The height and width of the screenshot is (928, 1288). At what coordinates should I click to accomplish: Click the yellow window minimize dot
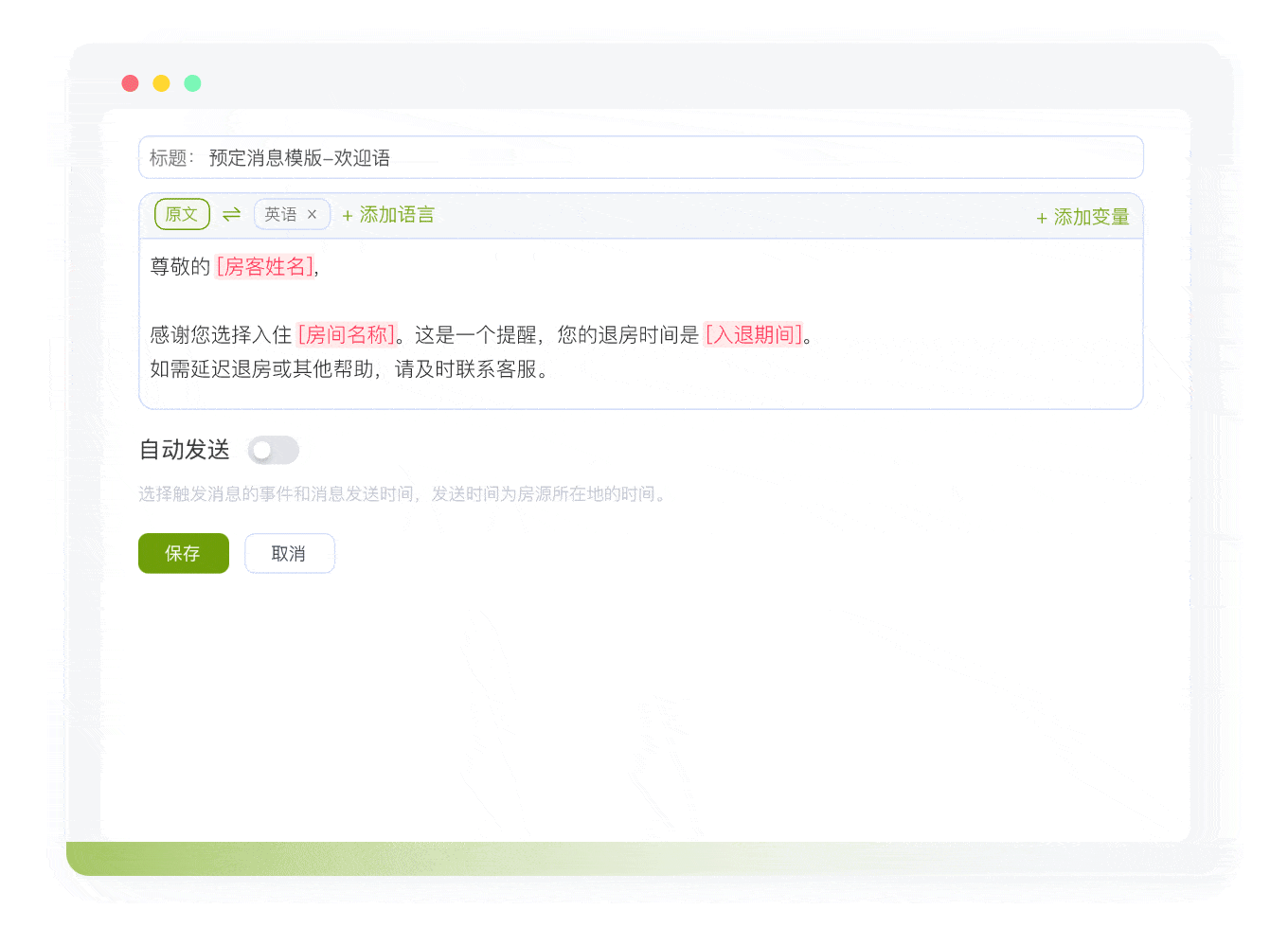coord(162,83)
